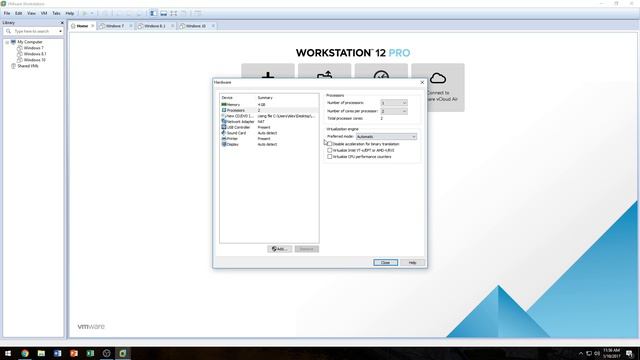The height and width of the screenshot is (360, 640).
Task: Select Windows 8.1 in Library tree
Action: coord(35,54)
